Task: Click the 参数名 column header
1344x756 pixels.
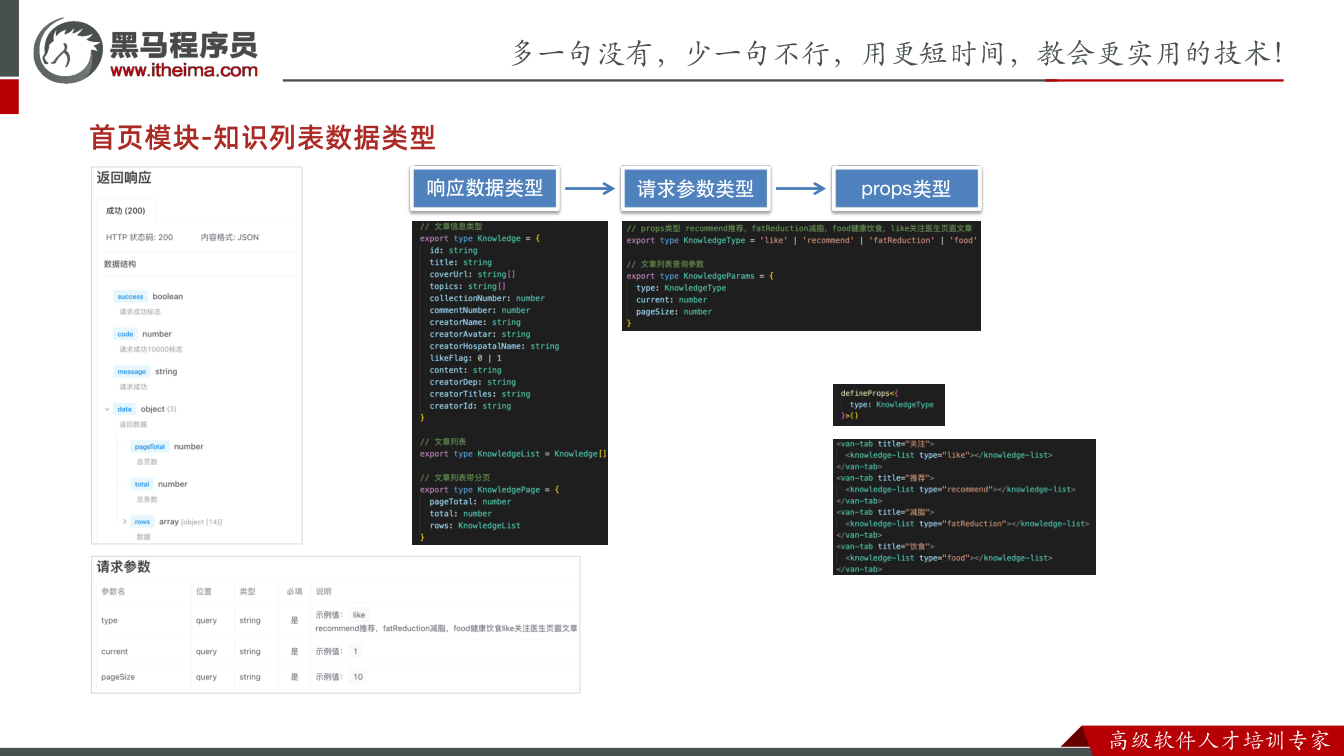Action: (x=113, y=591)
